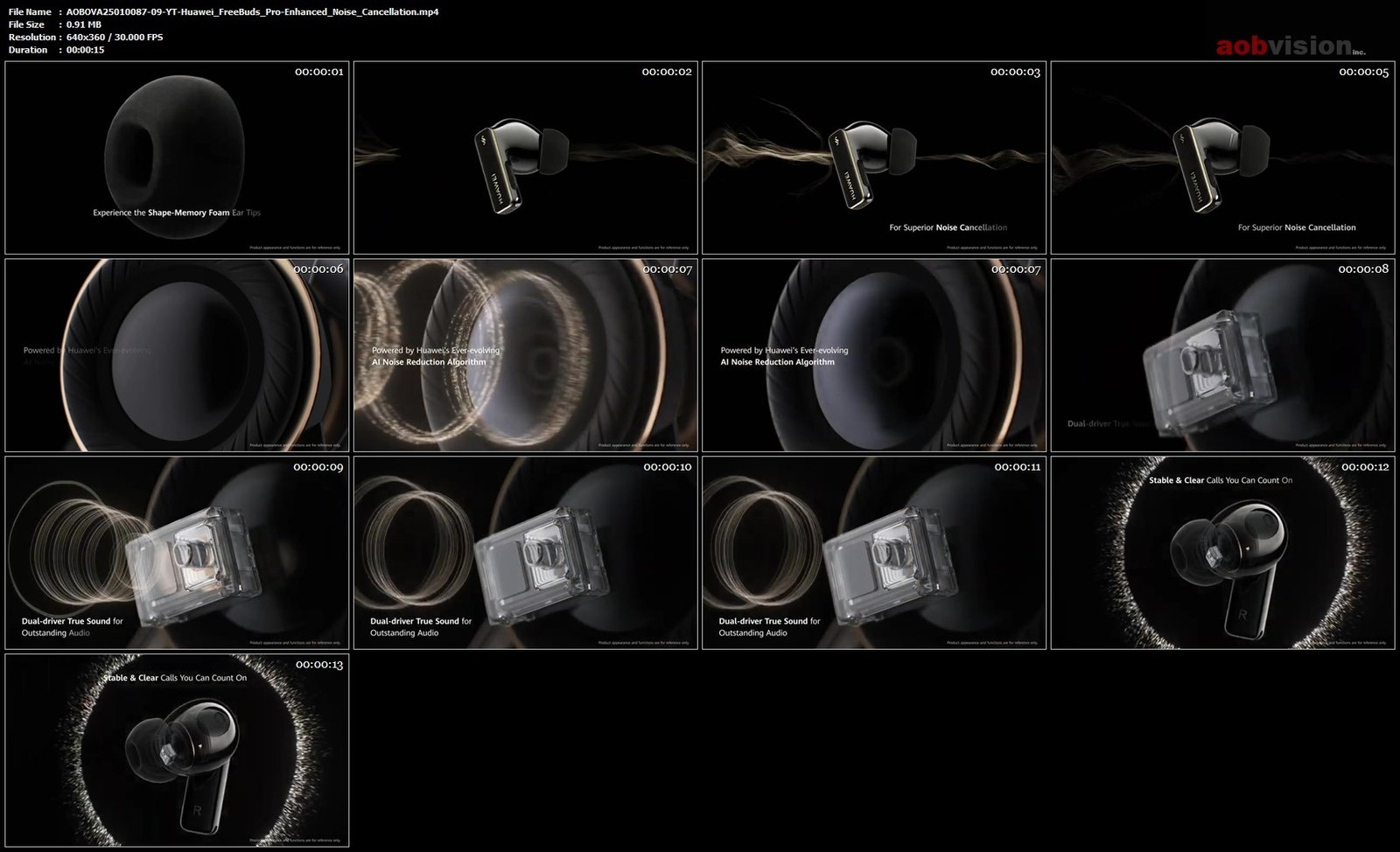Click the file size value 0.91 MB

(x=84, y=24)
